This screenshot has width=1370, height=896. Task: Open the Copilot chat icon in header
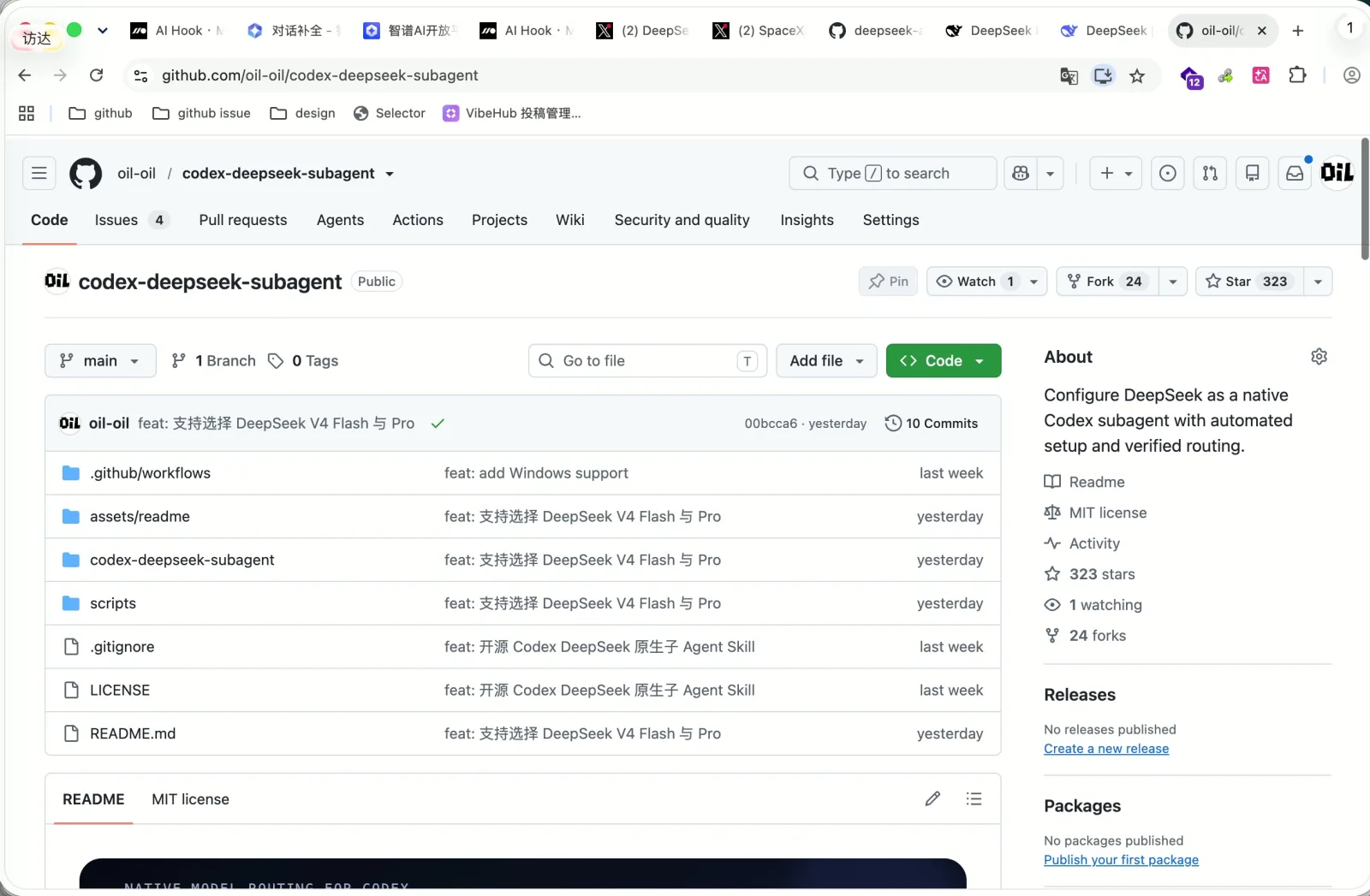pyautogui.click(x=1021, y=174)
